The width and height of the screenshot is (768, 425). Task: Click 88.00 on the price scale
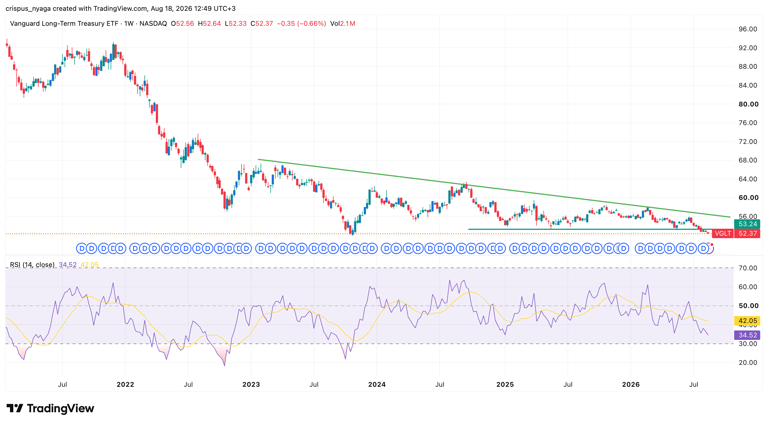coord(748,67)
